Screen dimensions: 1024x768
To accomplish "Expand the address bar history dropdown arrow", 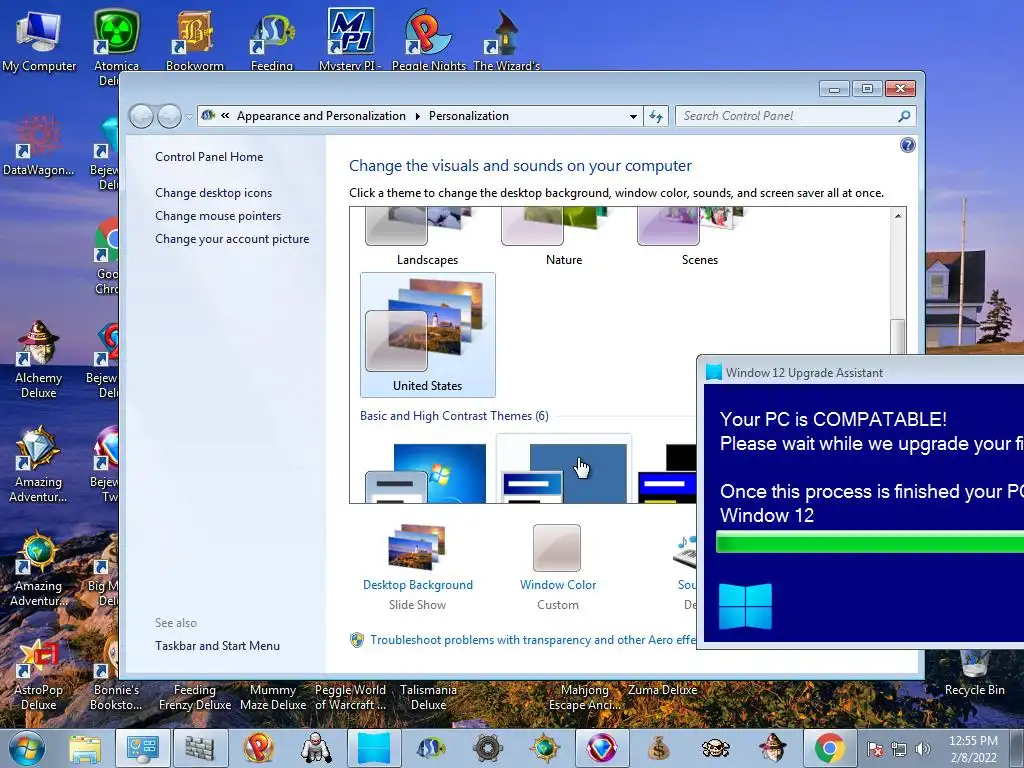I will [633, 116].
